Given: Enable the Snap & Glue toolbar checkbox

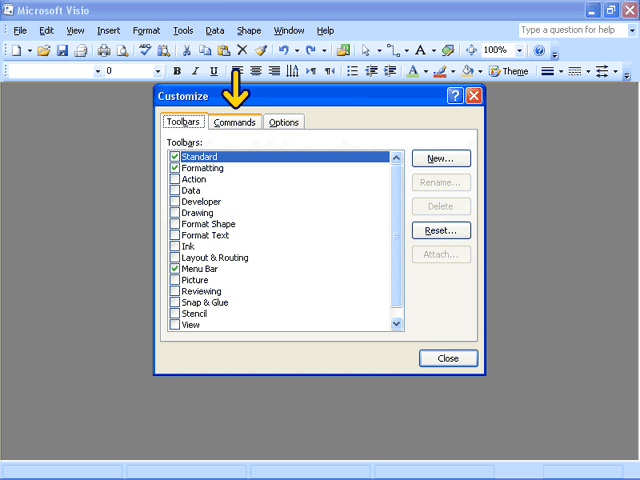Looking at the screenshot, I should coord(175,302).
